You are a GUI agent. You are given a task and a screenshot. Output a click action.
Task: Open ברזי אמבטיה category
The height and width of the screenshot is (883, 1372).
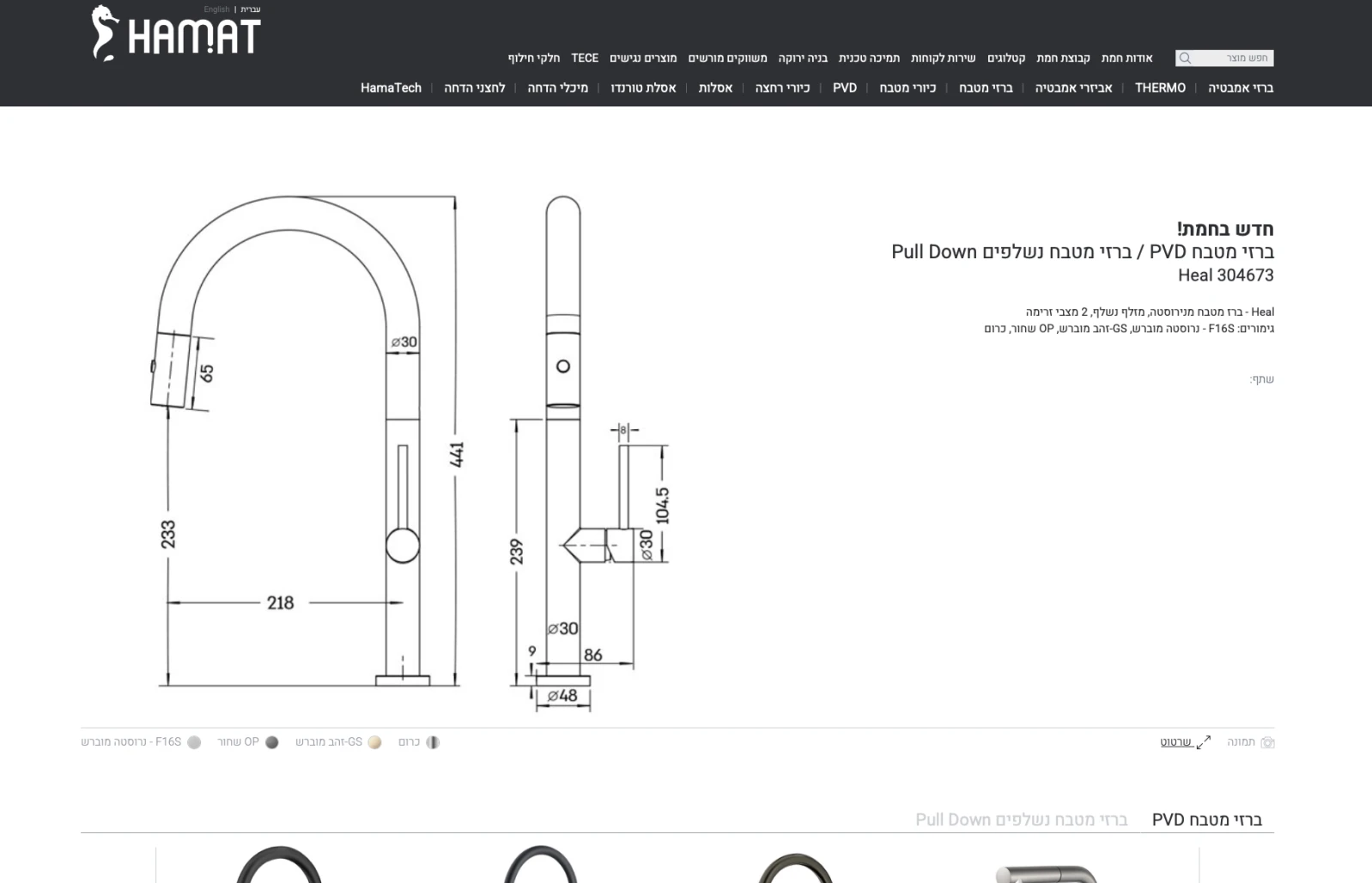1241,88
